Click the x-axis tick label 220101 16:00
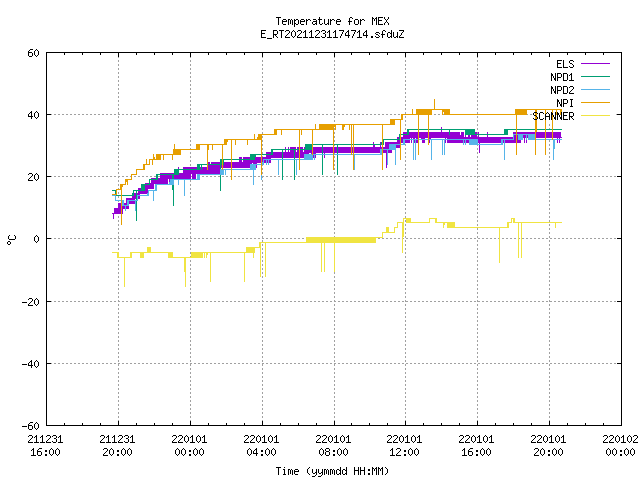 coord(476,446)
